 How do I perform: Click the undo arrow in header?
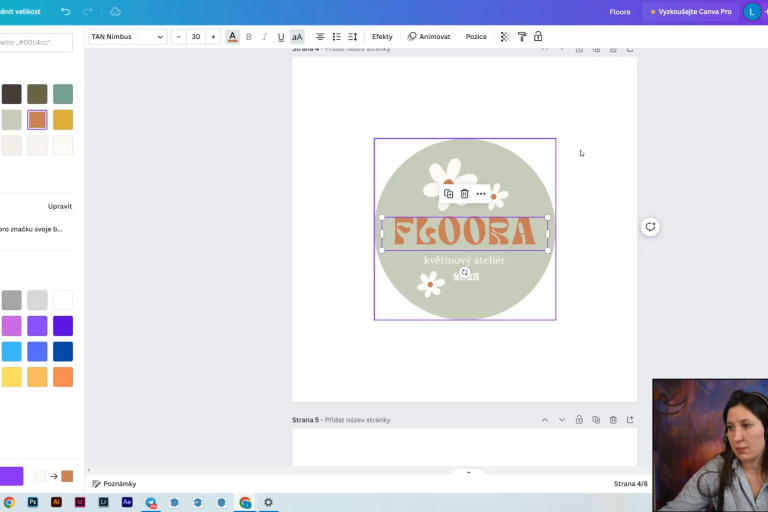tap(66, 11)
